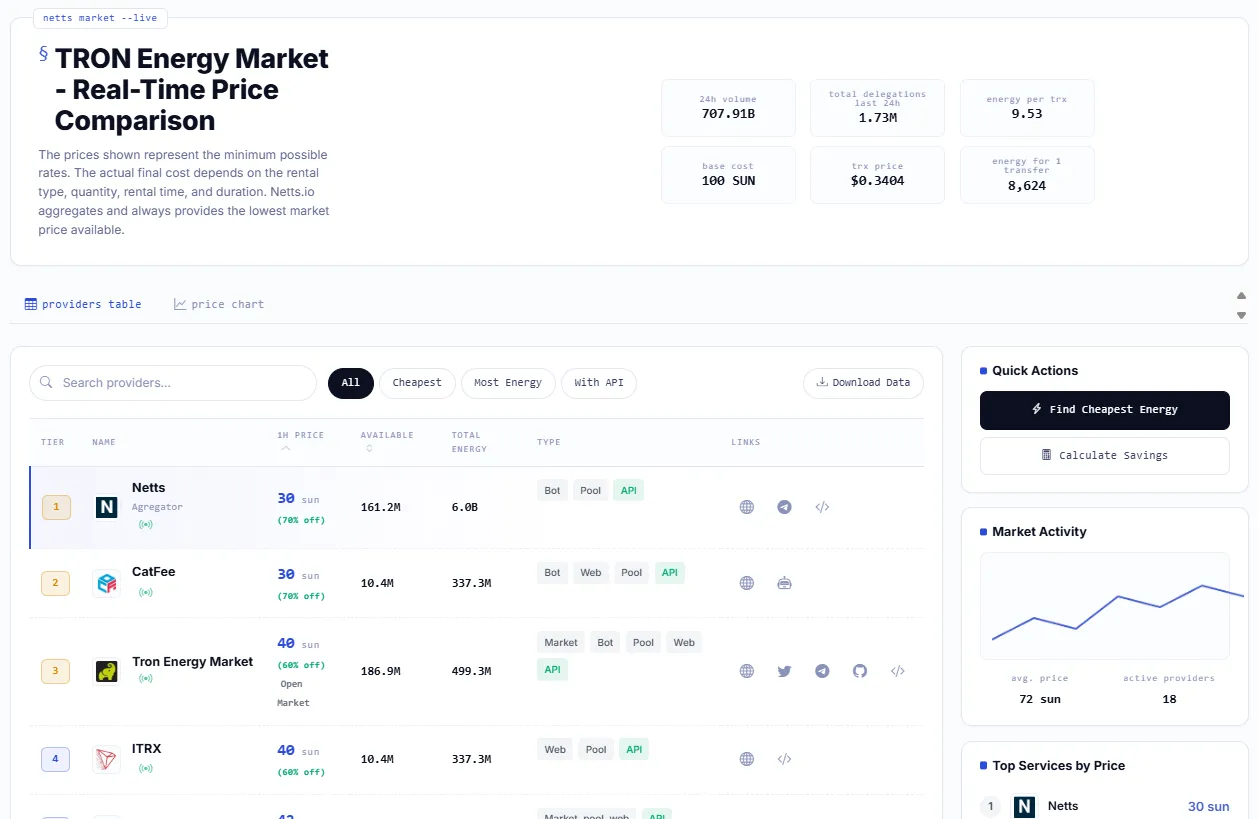This screenshot has width=1258, height=819.
Task: Click the ITRX provider logo
Action: (106, 759)
